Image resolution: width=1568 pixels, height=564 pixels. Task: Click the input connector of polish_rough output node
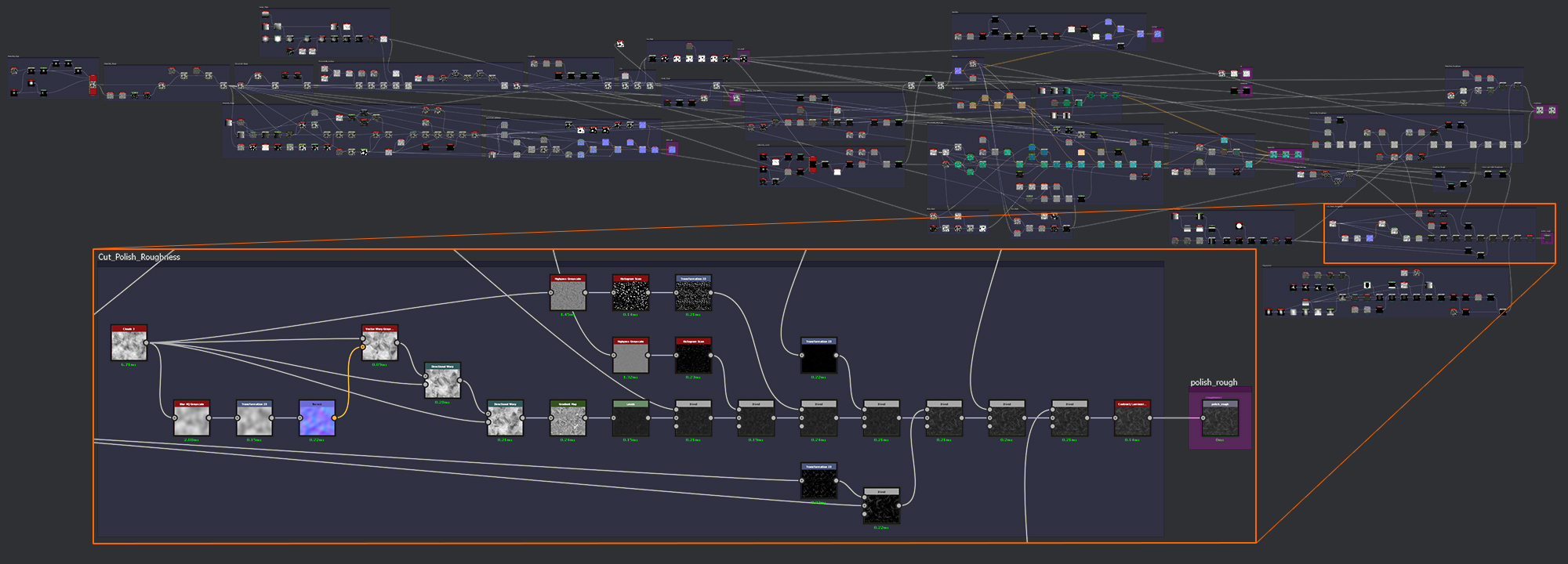[x=1203, y=418]
